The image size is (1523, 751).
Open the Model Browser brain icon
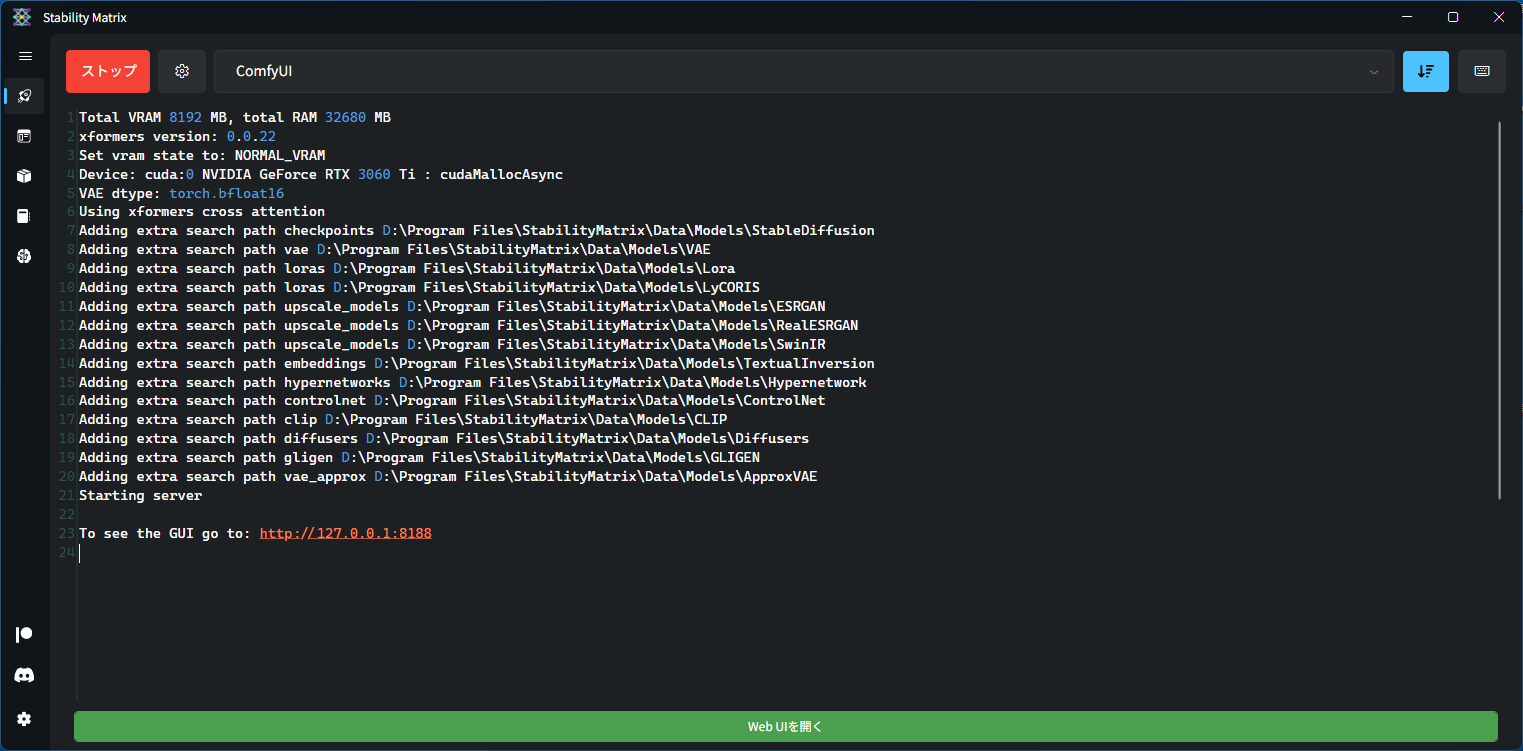pos(25,256)
